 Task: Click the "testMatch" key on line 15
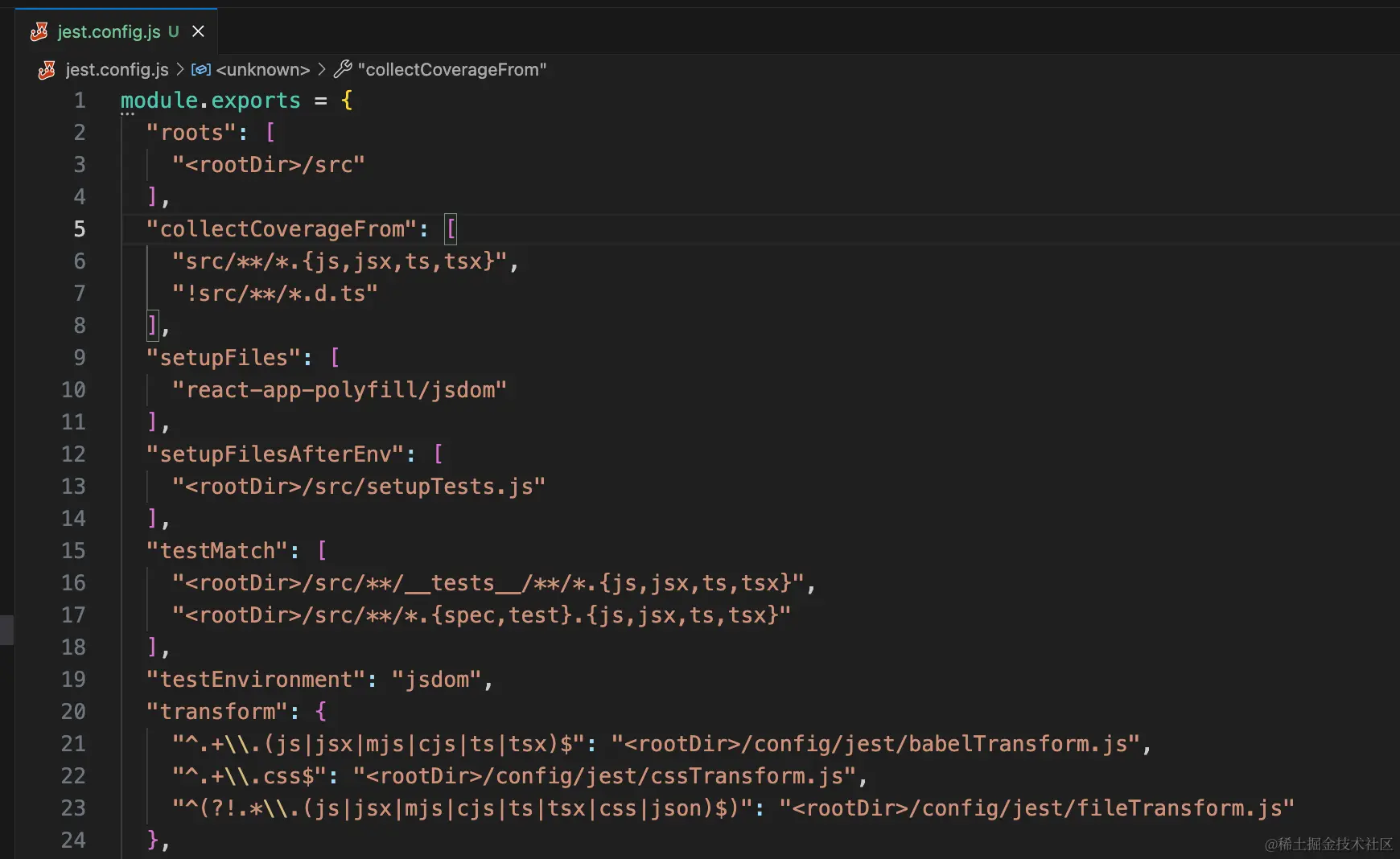click(x=217, y=551)
